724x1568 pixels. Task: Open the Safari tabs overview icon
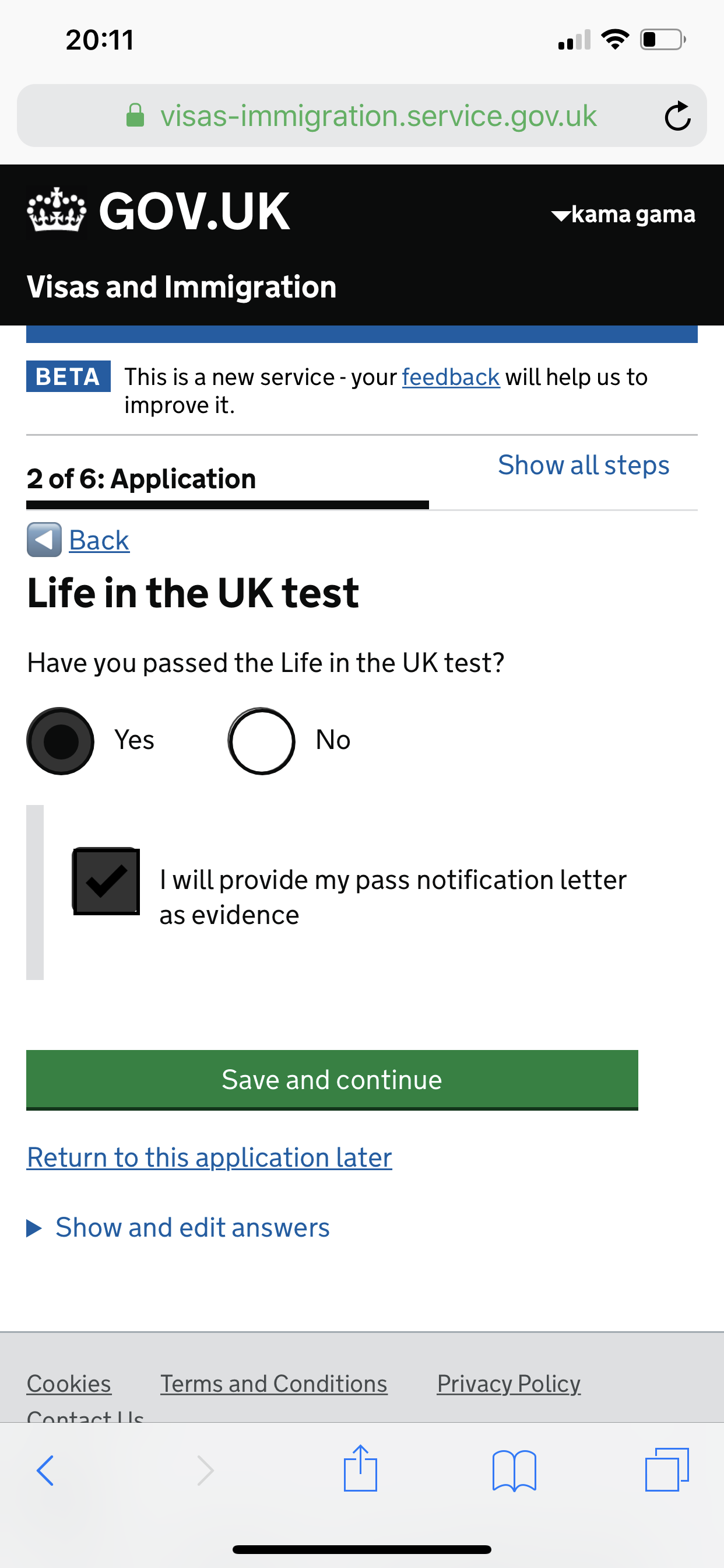point(667,1469)
